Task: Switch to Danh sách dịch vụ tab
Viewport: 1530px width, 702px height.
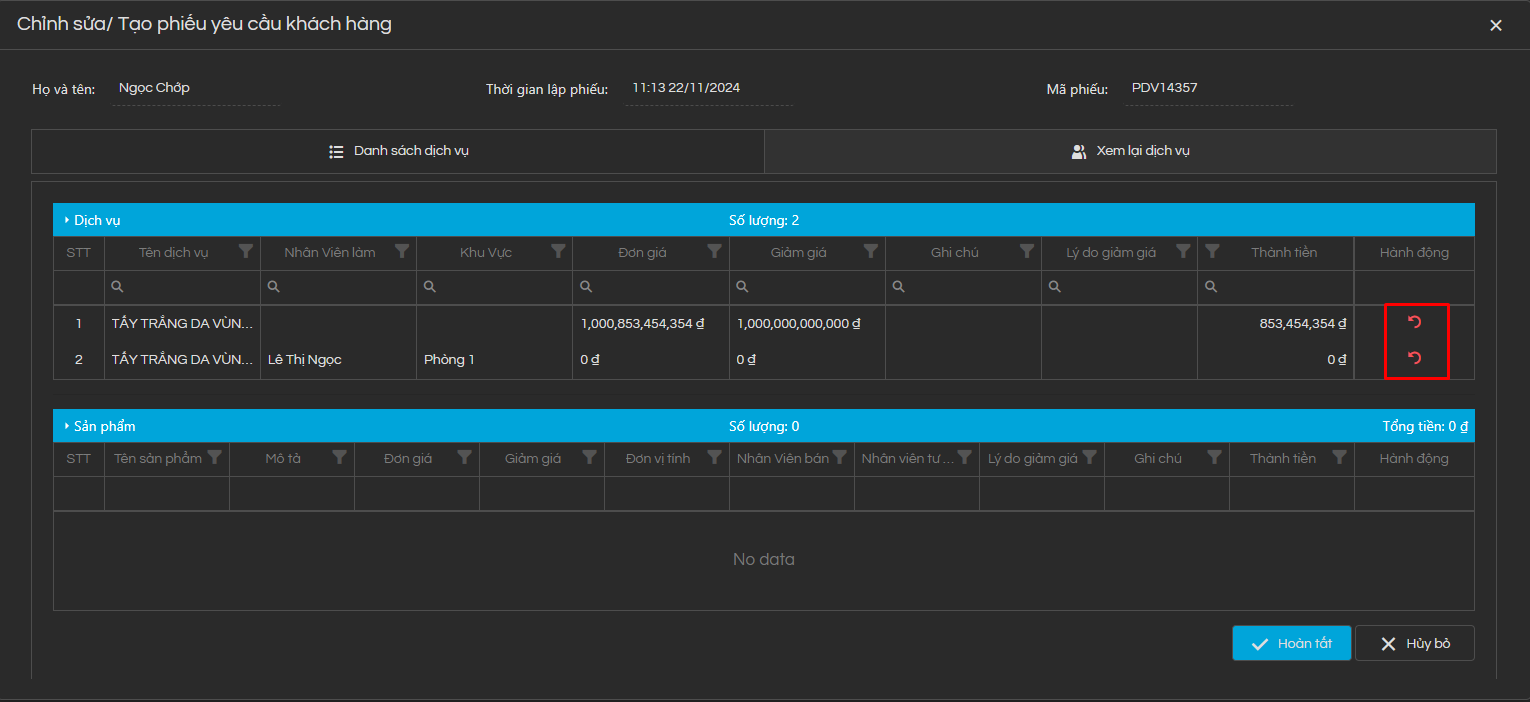Action: (398, 151)
